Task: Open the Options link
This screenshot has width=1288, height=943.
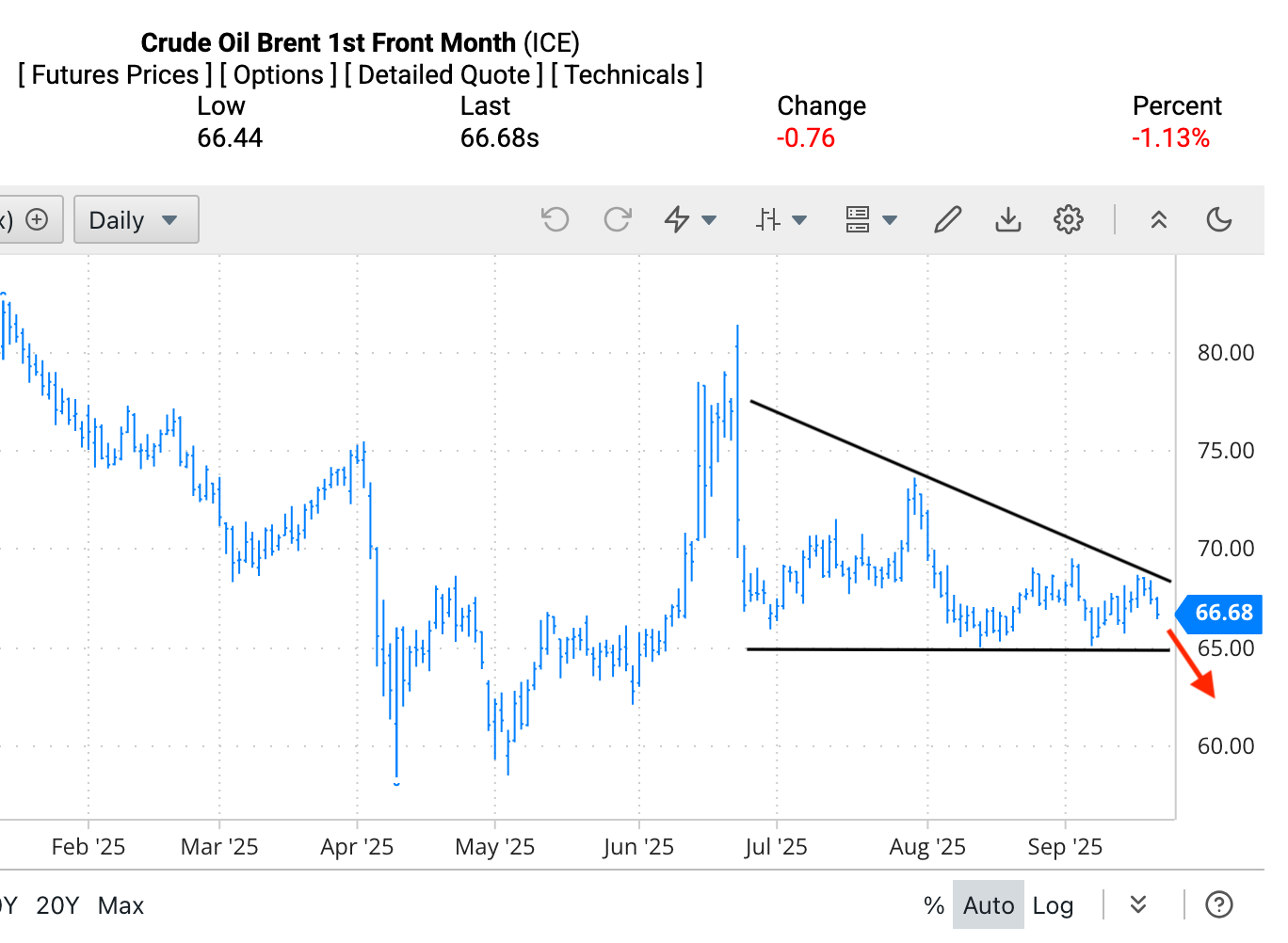Action: 279,75
